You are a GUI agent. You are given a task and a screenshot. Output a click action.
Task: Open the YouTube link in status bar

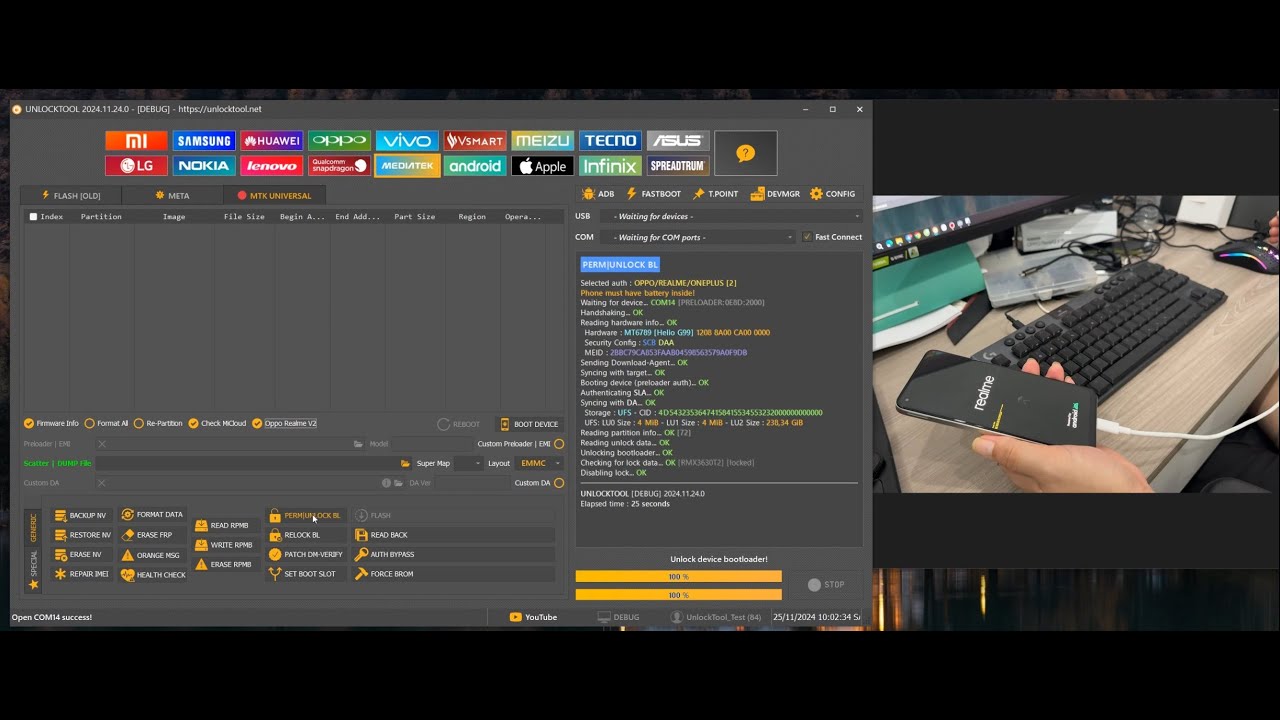[x=534, y=617]
